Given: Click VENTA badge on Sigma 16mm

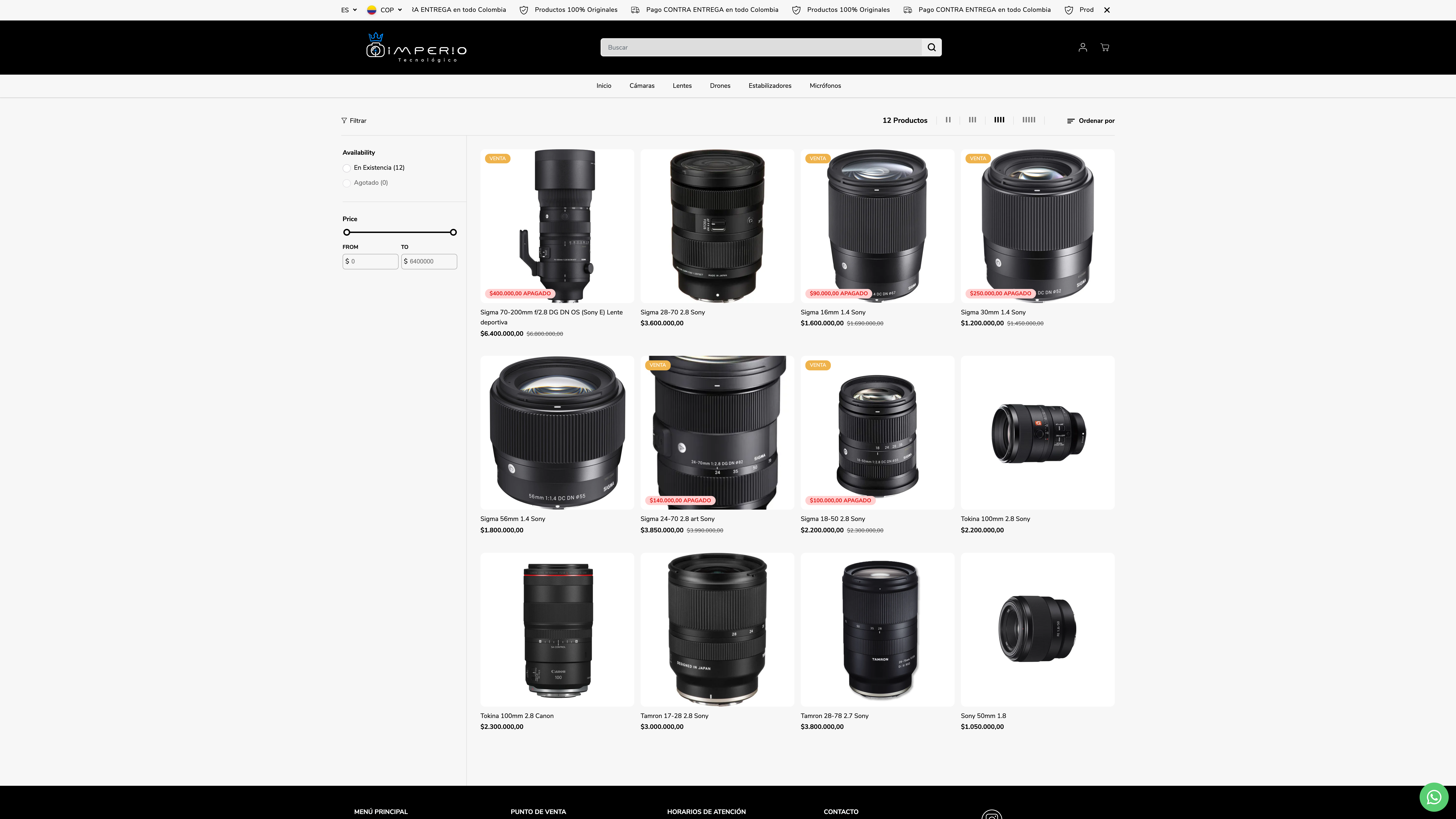Looking at the screenshot, I should 818,159.
